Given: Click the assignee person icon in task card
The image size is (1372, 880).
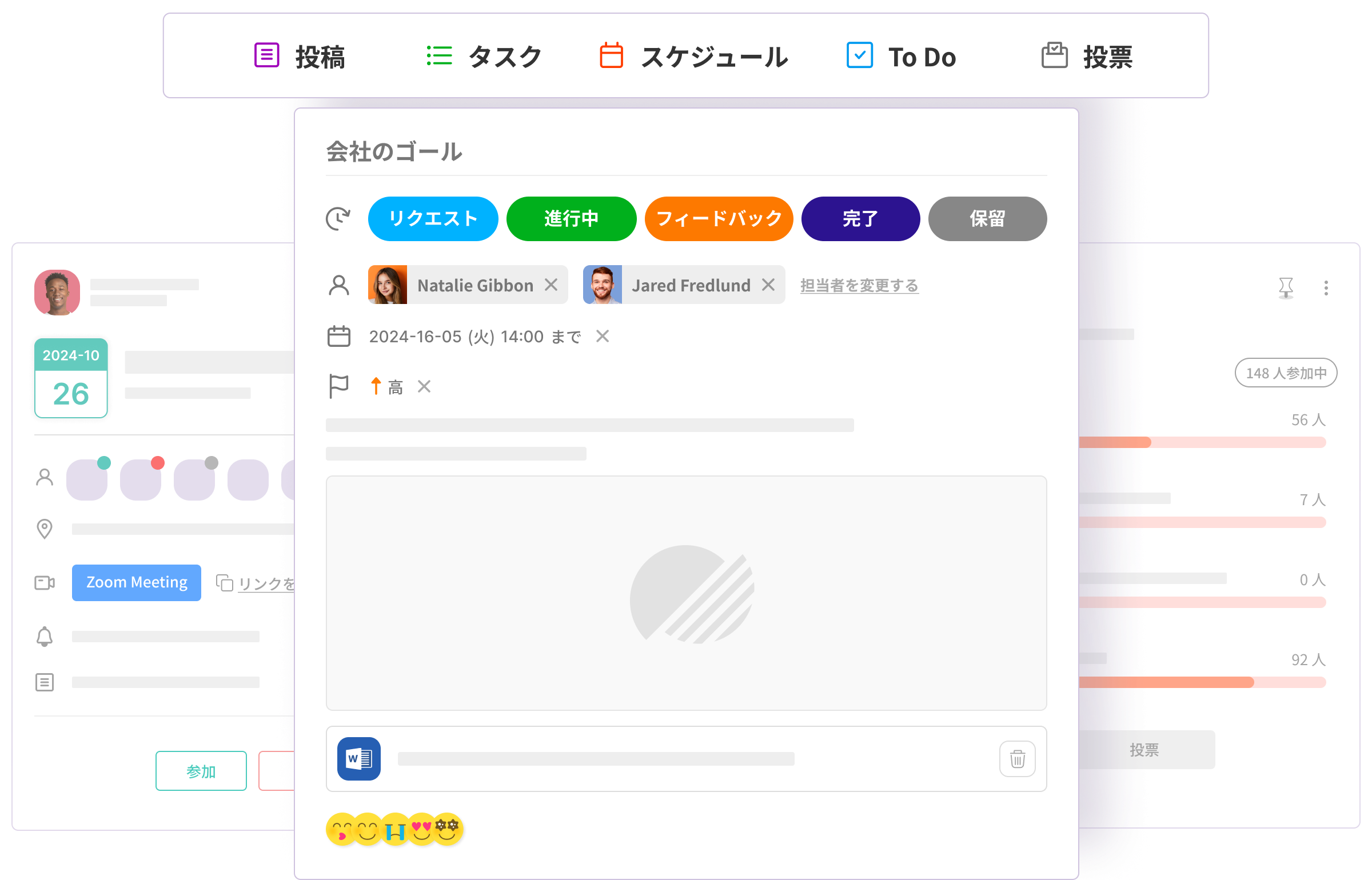Looking at the screenshot, I should [338, 285].
